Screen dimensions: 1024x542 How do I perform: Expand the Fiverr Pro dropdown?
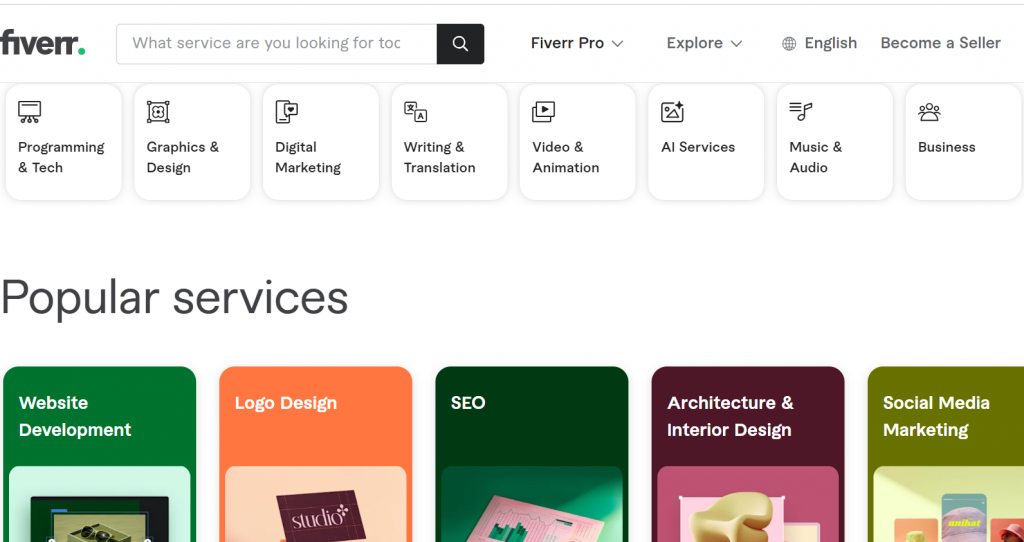577,43
